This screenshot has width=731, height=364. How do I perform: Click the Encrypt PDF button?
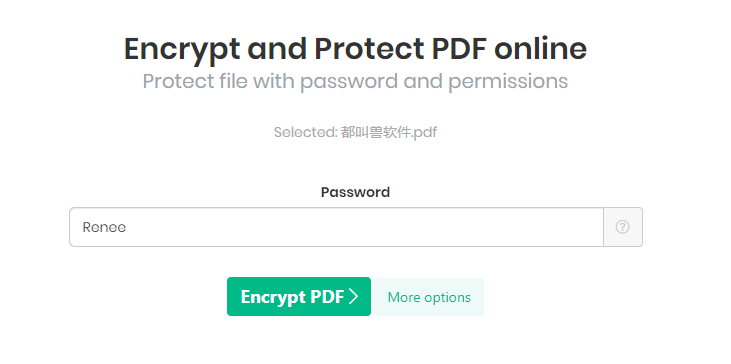(x=299, y=296)
